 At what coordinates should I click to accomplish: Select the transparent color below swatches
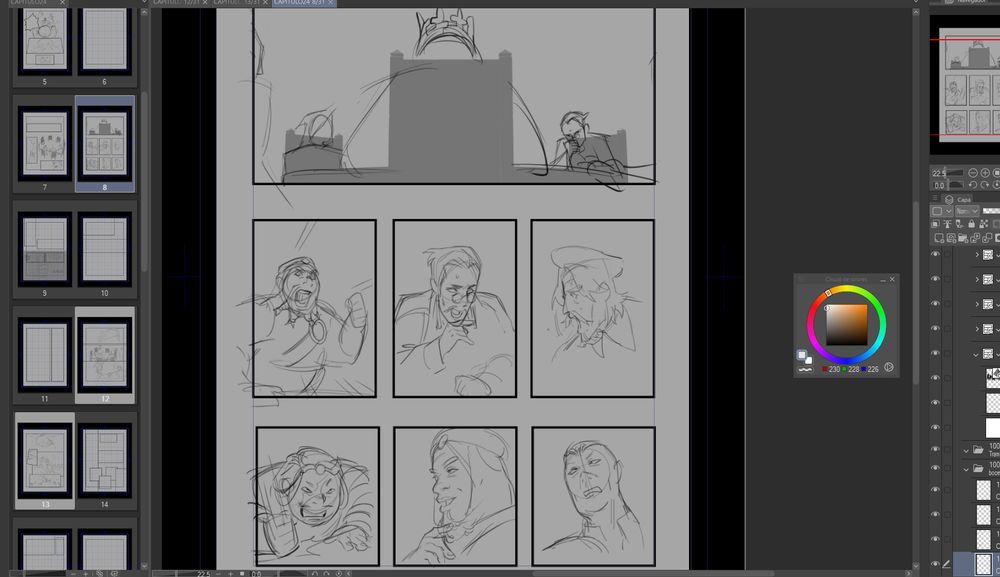805,370
